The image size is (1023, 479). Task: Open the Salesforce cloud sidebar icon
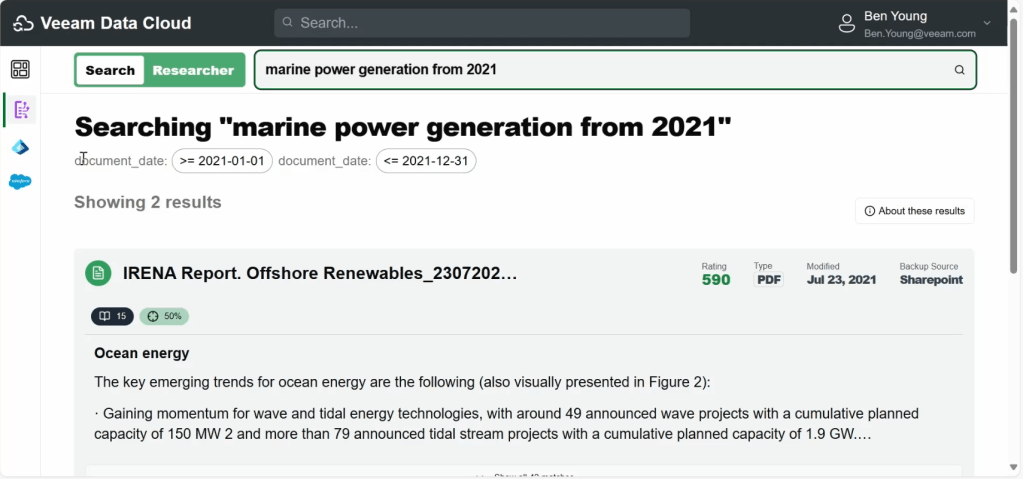tap(20, 182)
